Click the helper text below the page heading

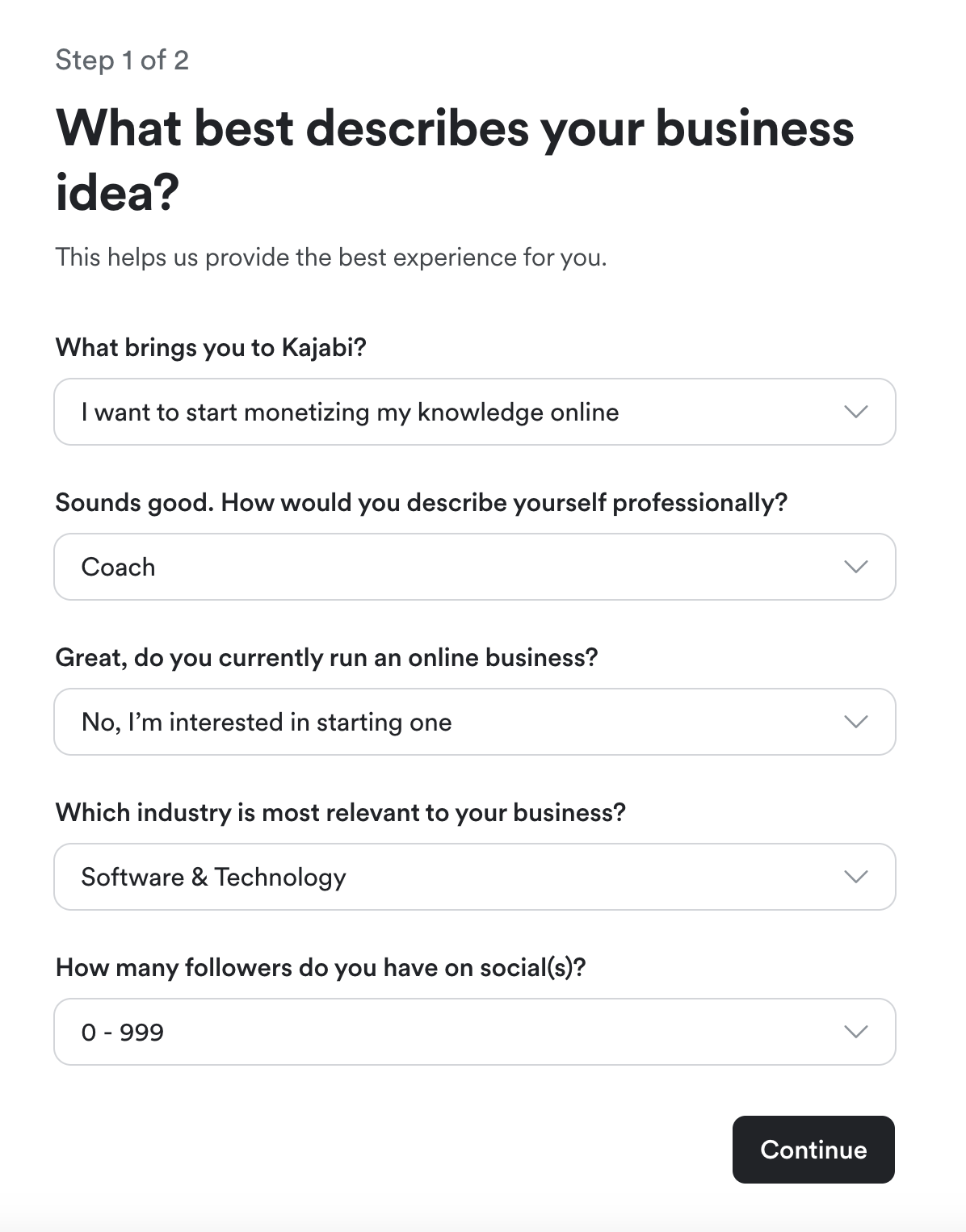click(331, 258)
